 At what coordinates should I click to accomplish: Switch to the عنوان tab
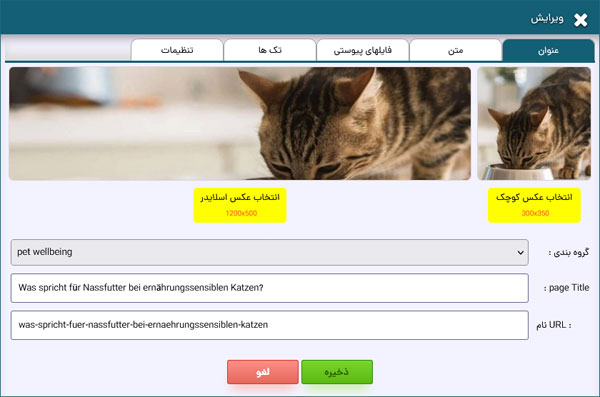[548, 50]
